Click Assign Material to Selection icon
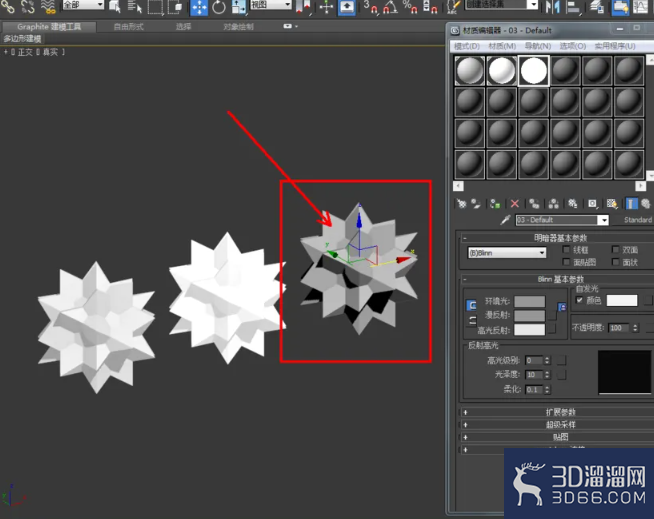The width and height of the screenshot is (654, 519). click(x=495, y=204)
